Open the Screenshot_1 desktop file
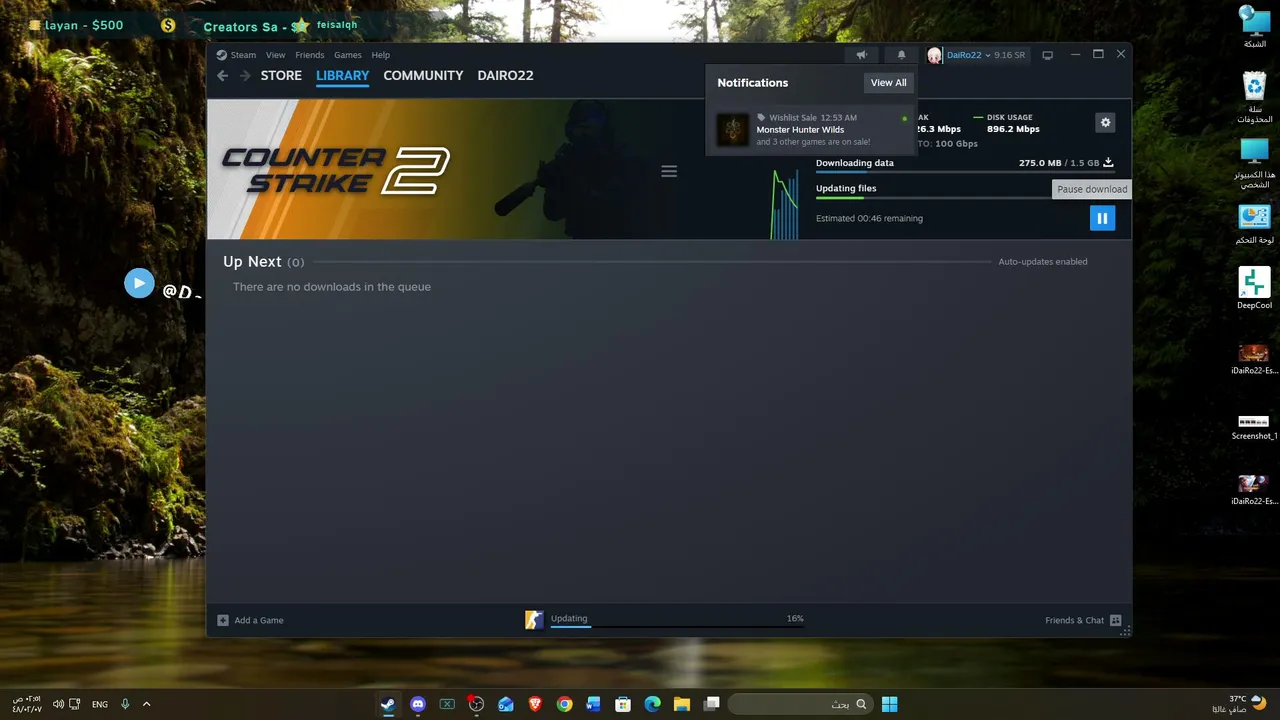Screen dimensions: 1280x720 click(1254, 426)
